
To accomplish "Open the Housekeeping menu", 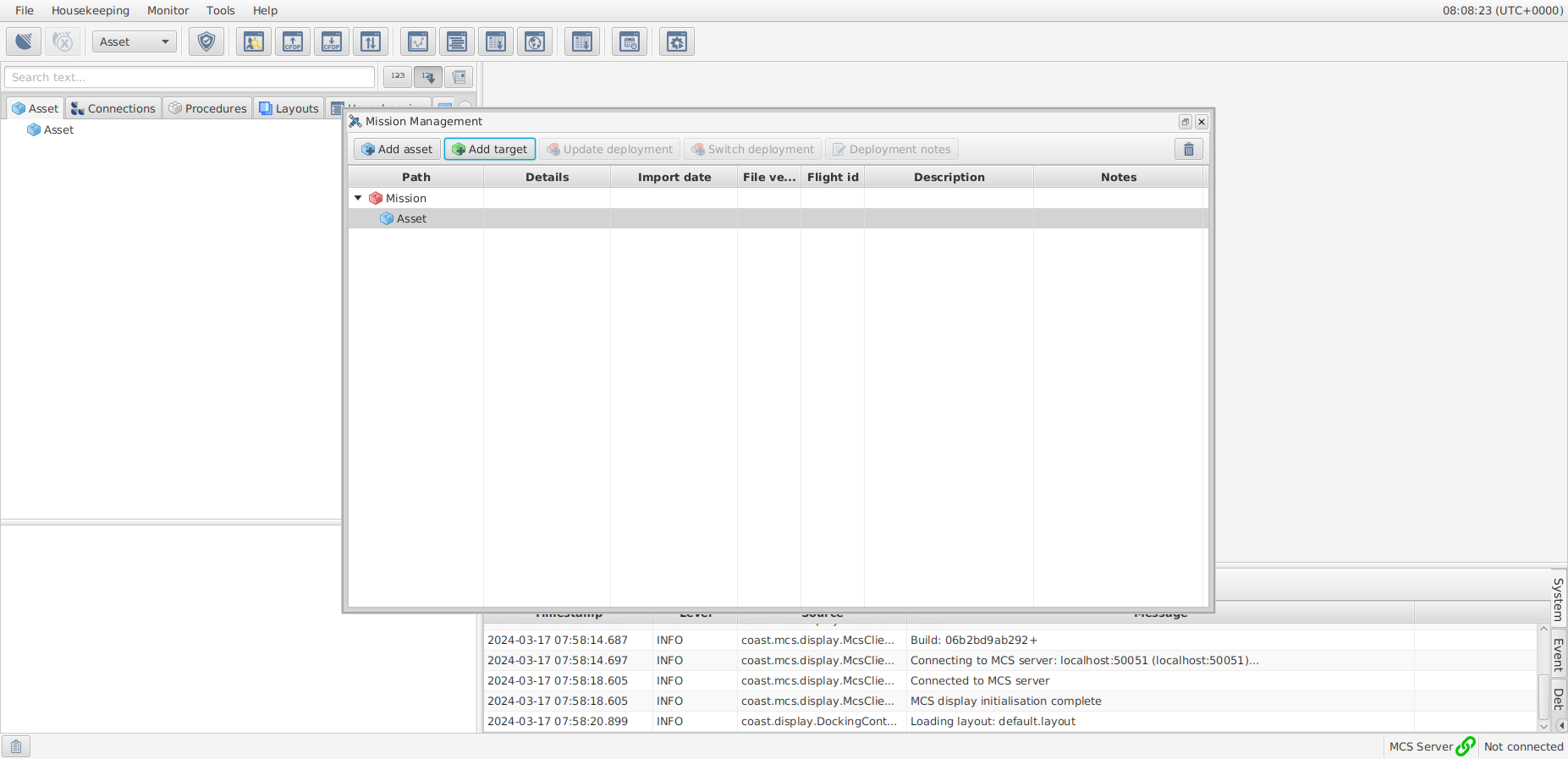I will click(x=90, y=10).
